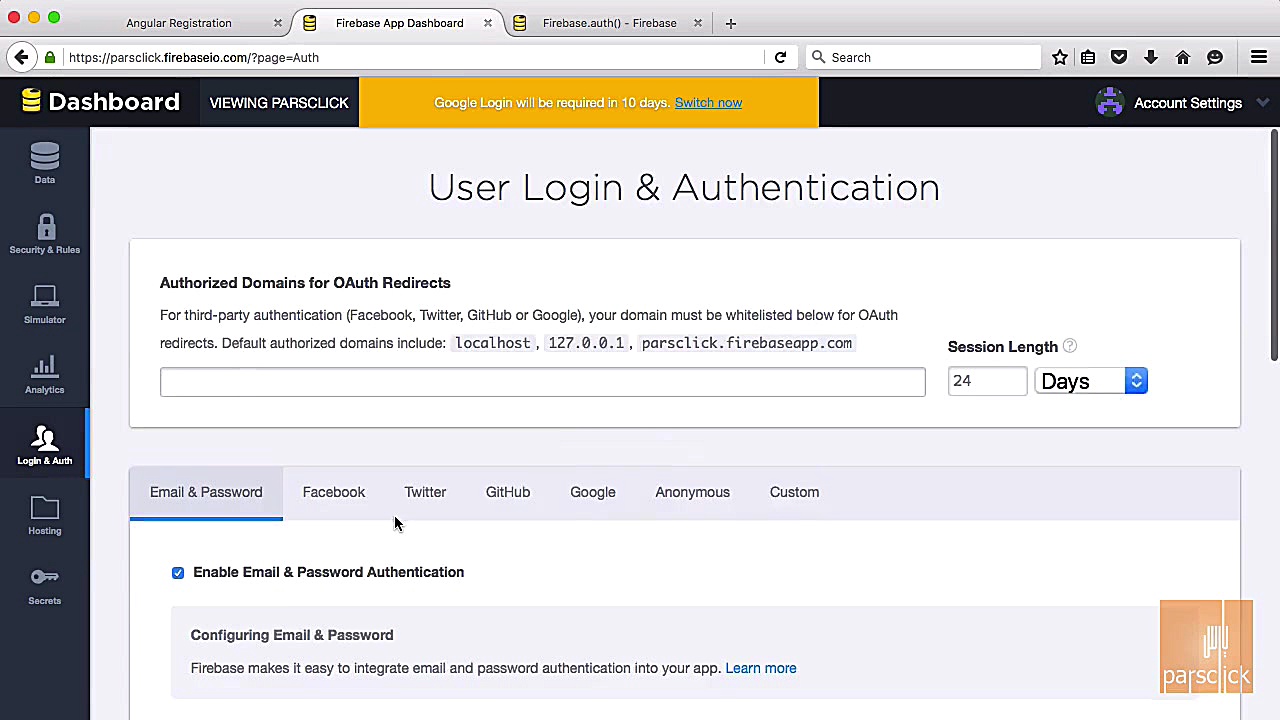Open the Simulator laptop icon
Screen dimensions: 1280x720
[45, 297]
